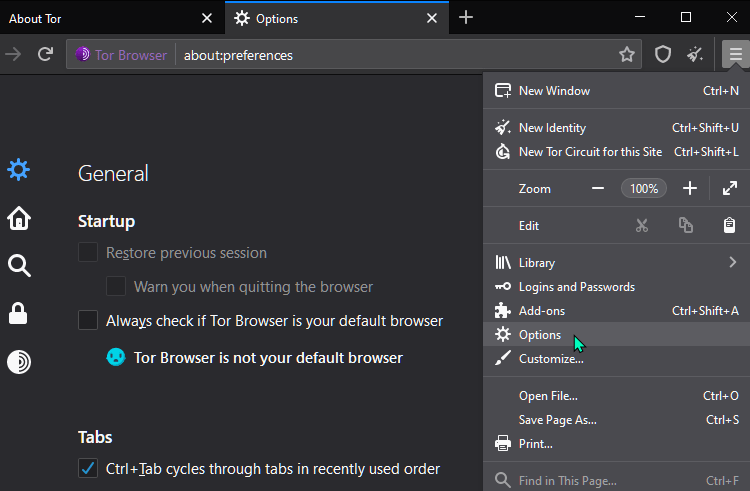Copy selection using Edit row icon
The image size is (750, 491).
[685, 225]
